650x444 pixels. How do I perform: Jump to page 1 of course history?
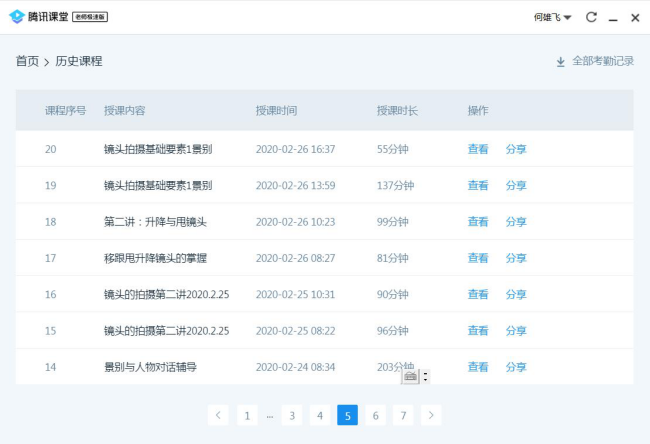(246, 415)
